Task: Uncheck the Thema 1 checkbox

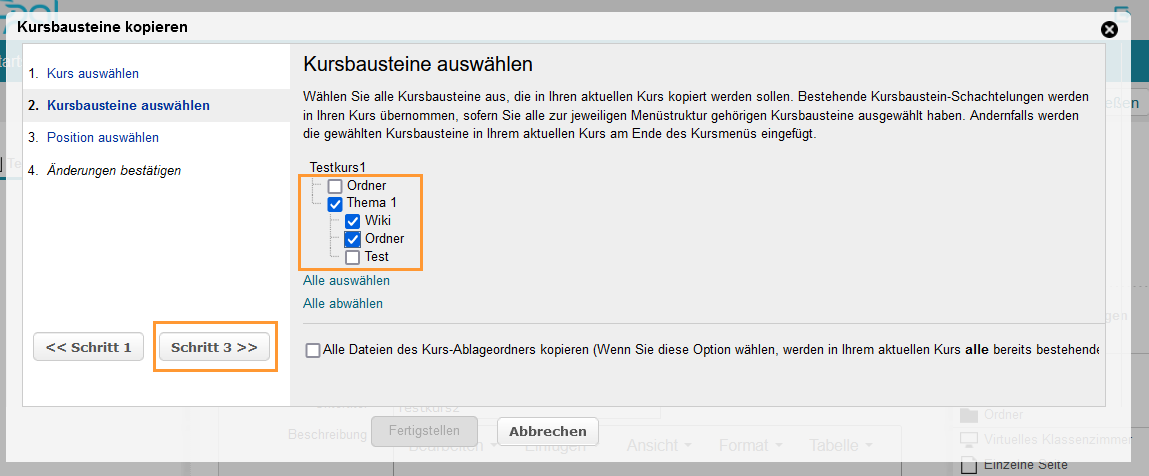Action: [x=335, y=204]
